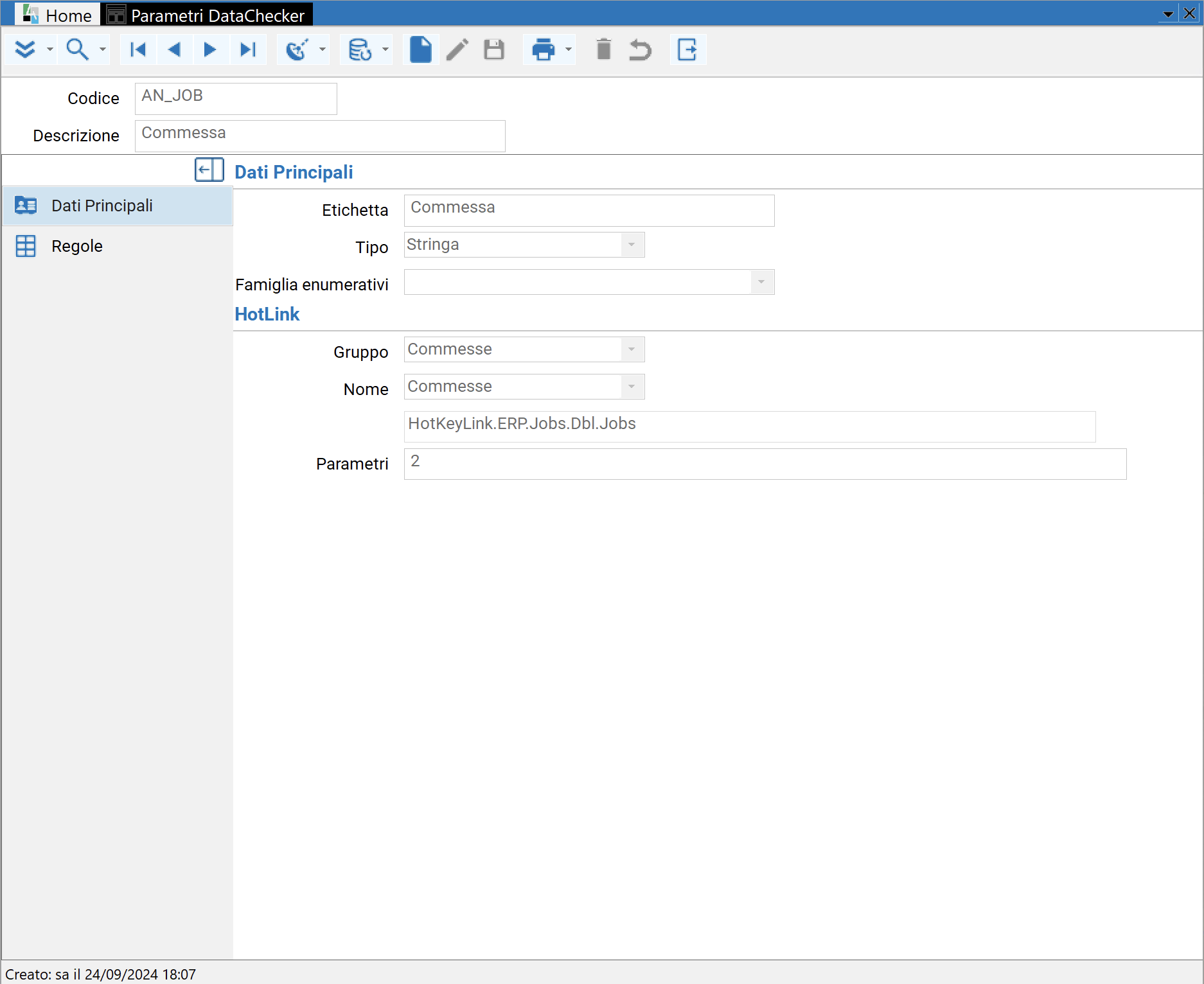The image size is (1204, 984).
Task: Click the HotKeyLink.ERP.Jobs.Dbl.Jobs field
Action: pyautogui.click(x=750, y=426)
